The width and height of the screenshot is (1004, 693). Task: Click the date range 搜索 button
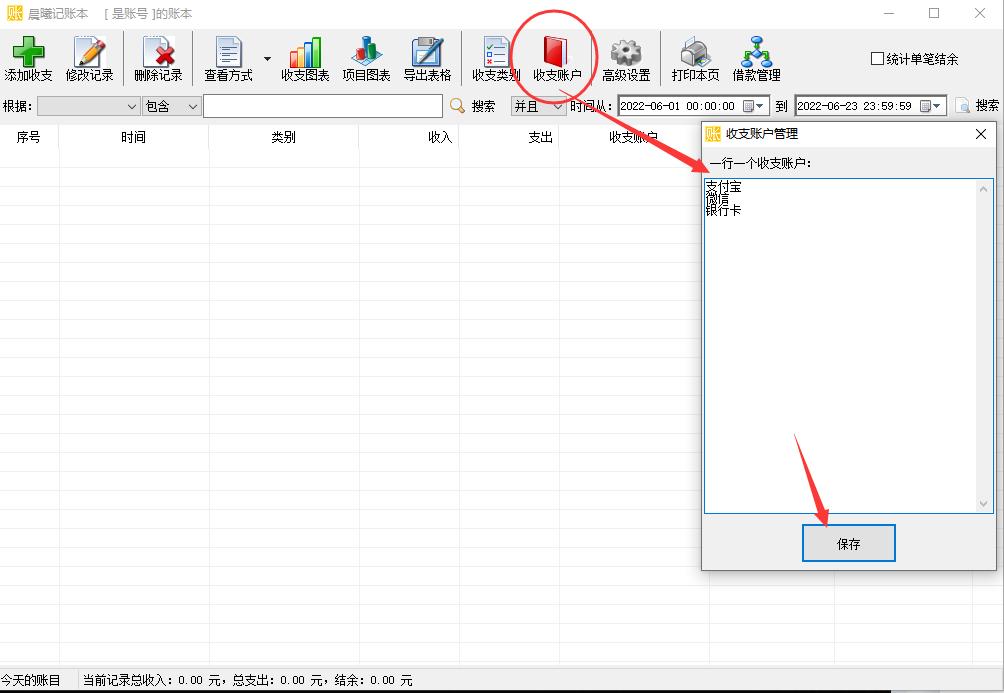pos(977,106)
